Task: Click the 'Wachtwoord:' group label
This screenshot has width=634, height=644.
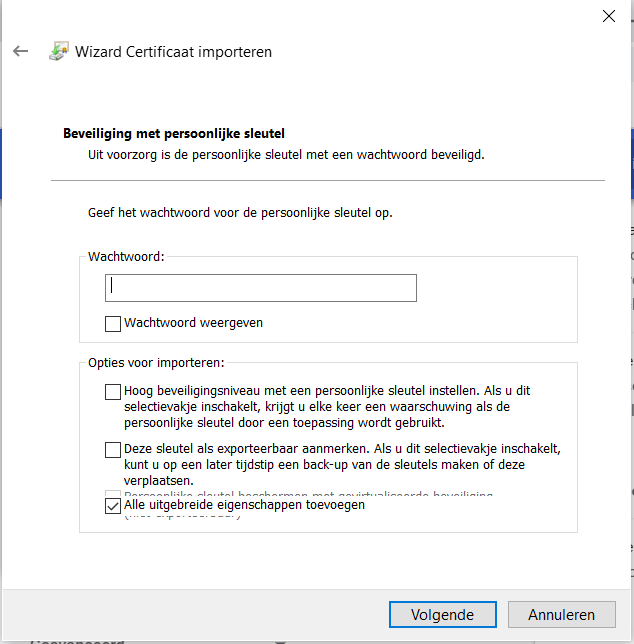Action: click(126, 257)
